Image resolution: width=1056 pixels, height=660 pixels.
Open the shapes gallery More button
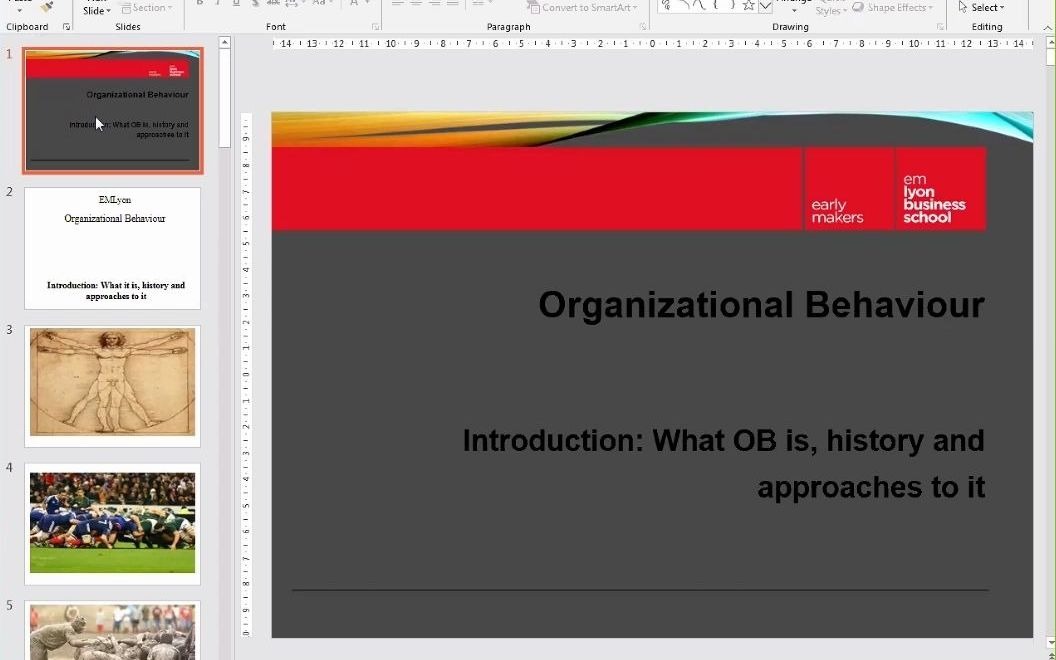765,5
